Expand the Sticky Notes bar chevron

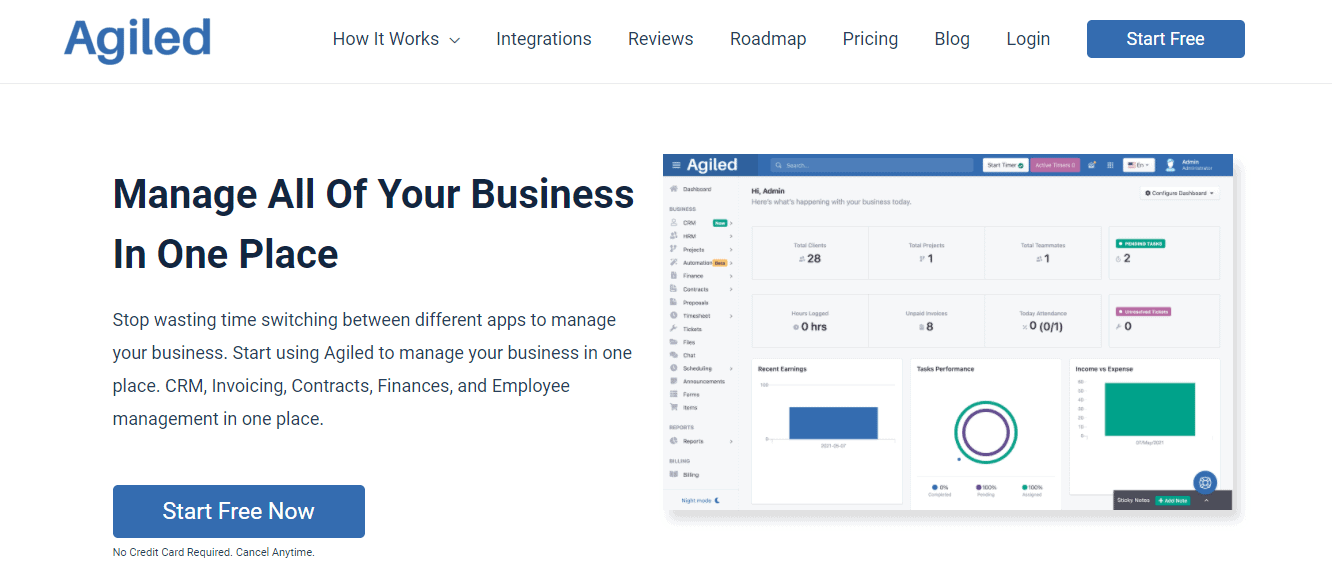click(x=1206, y=500)
